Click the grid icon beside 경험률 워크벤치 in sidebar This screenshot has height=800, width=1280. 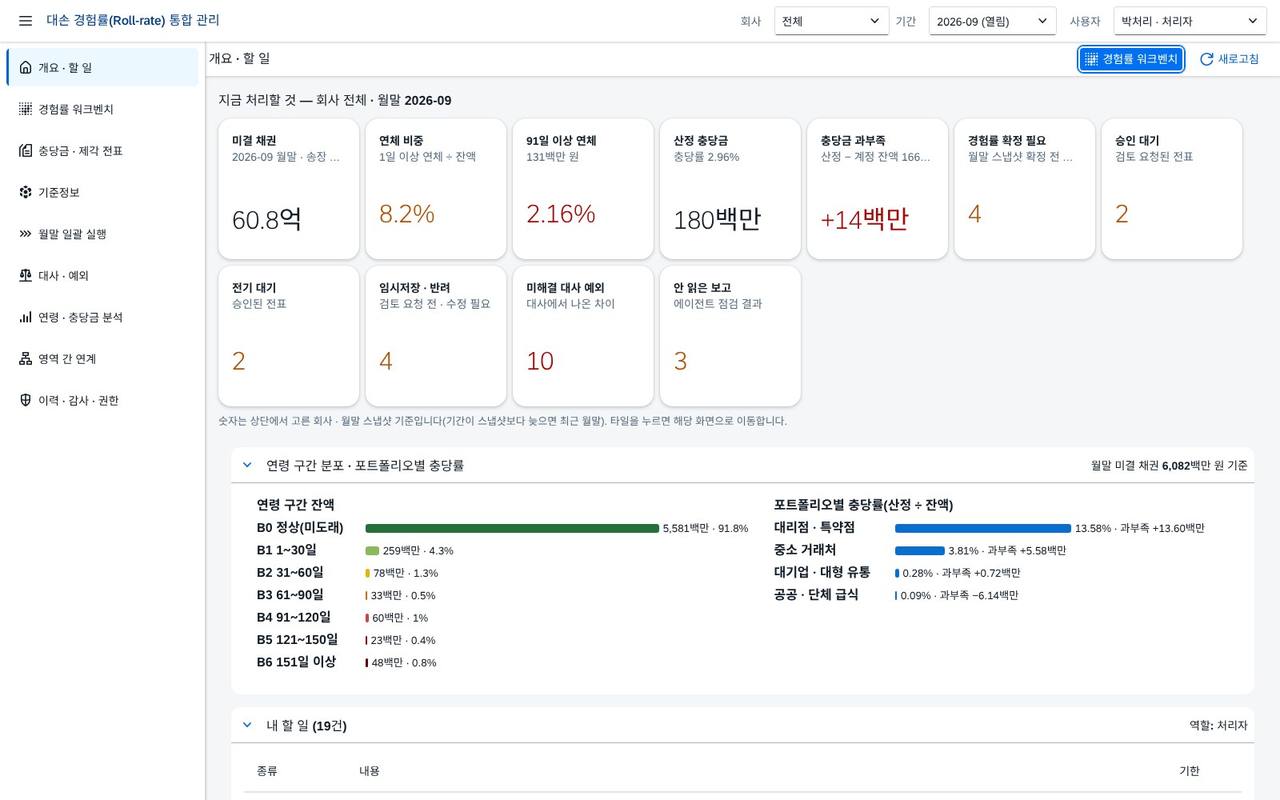26,109
